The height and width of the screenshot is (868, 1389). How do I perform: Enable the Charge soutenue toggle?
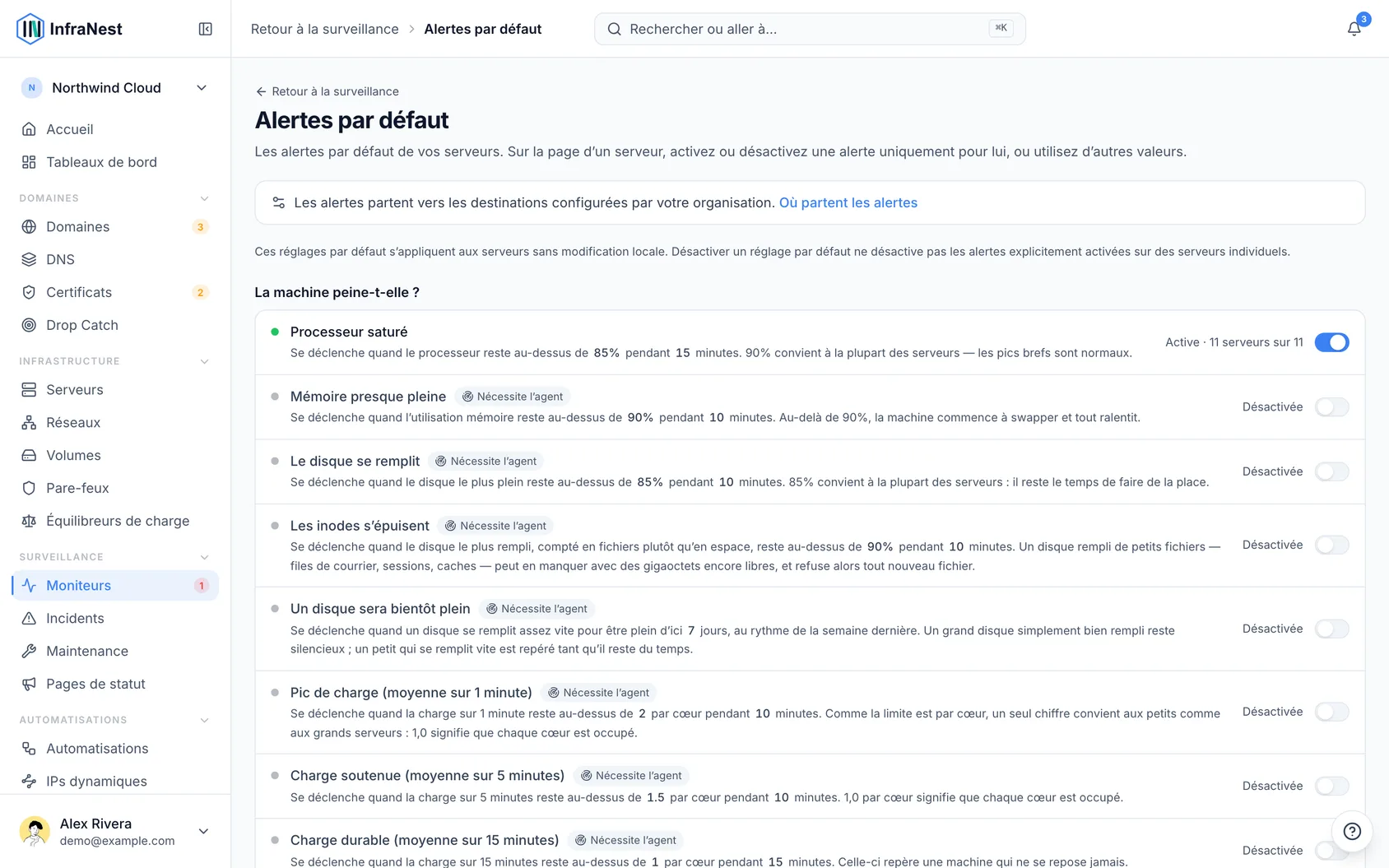(1331, 786)
